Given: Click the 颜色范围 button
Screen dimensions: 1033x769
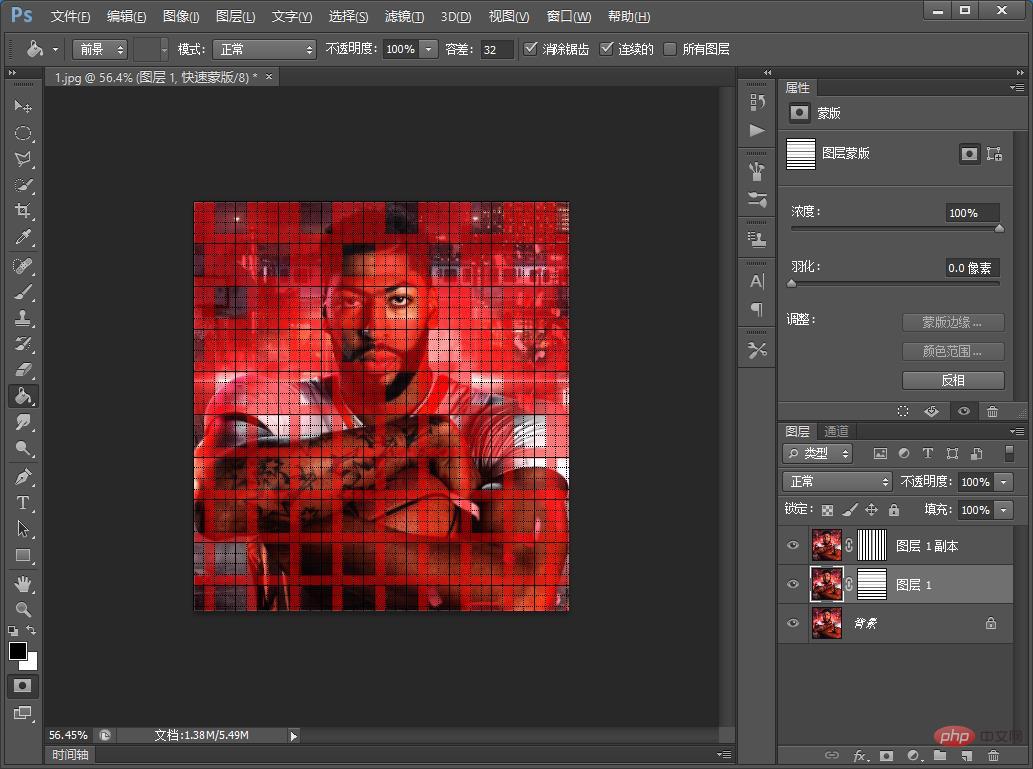Looking at the screenshot, I should (953, 351).
